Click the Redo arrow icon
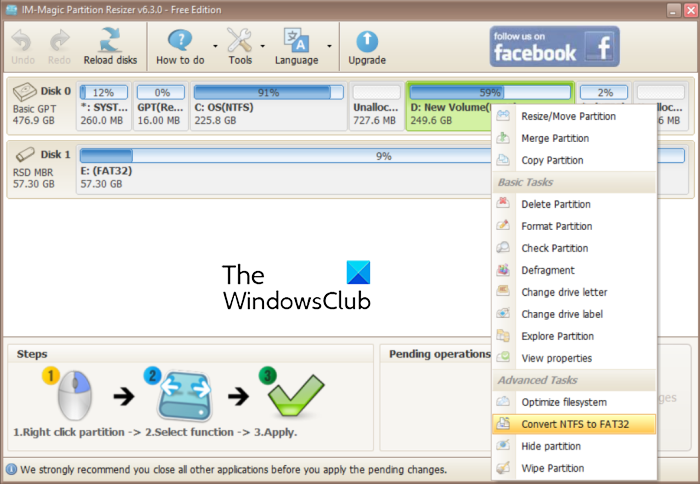Viewport: 700px width, 484px height. pyautogui.click(x=59, y=41)
